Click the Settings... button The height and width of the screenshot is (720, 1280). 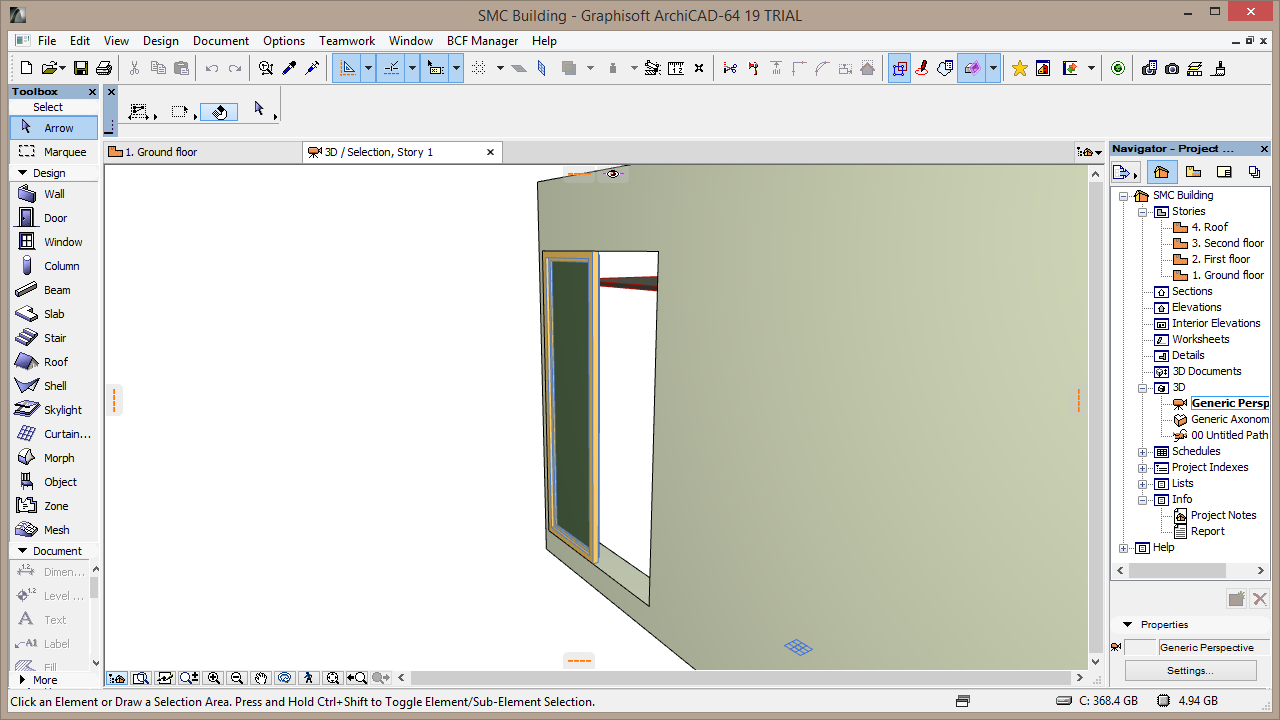pos(1190,671)
